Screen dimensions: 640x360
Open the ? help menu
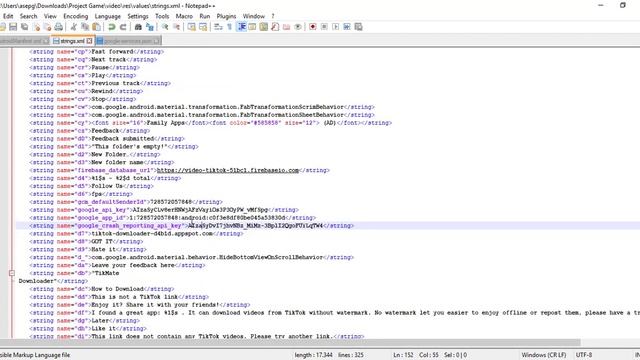click(x=273, y=16)
